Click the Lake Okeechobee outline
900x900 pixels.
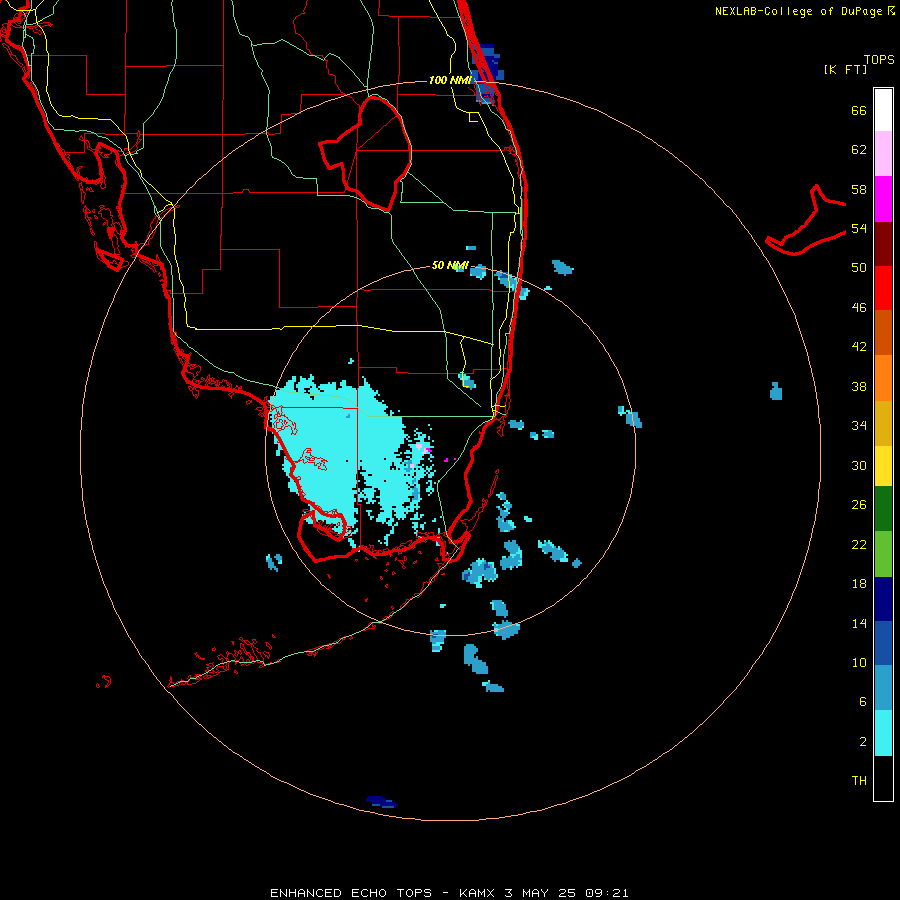(366, 152)
